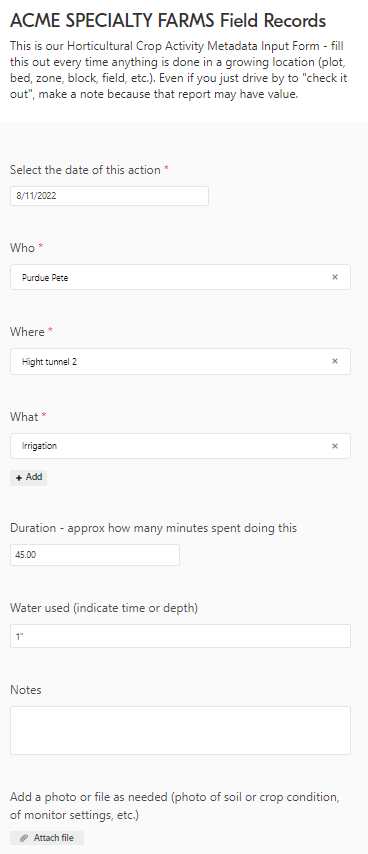Click the "Select the date of this action" label
The image size is (368, 854).
click(x=89, y=170)
